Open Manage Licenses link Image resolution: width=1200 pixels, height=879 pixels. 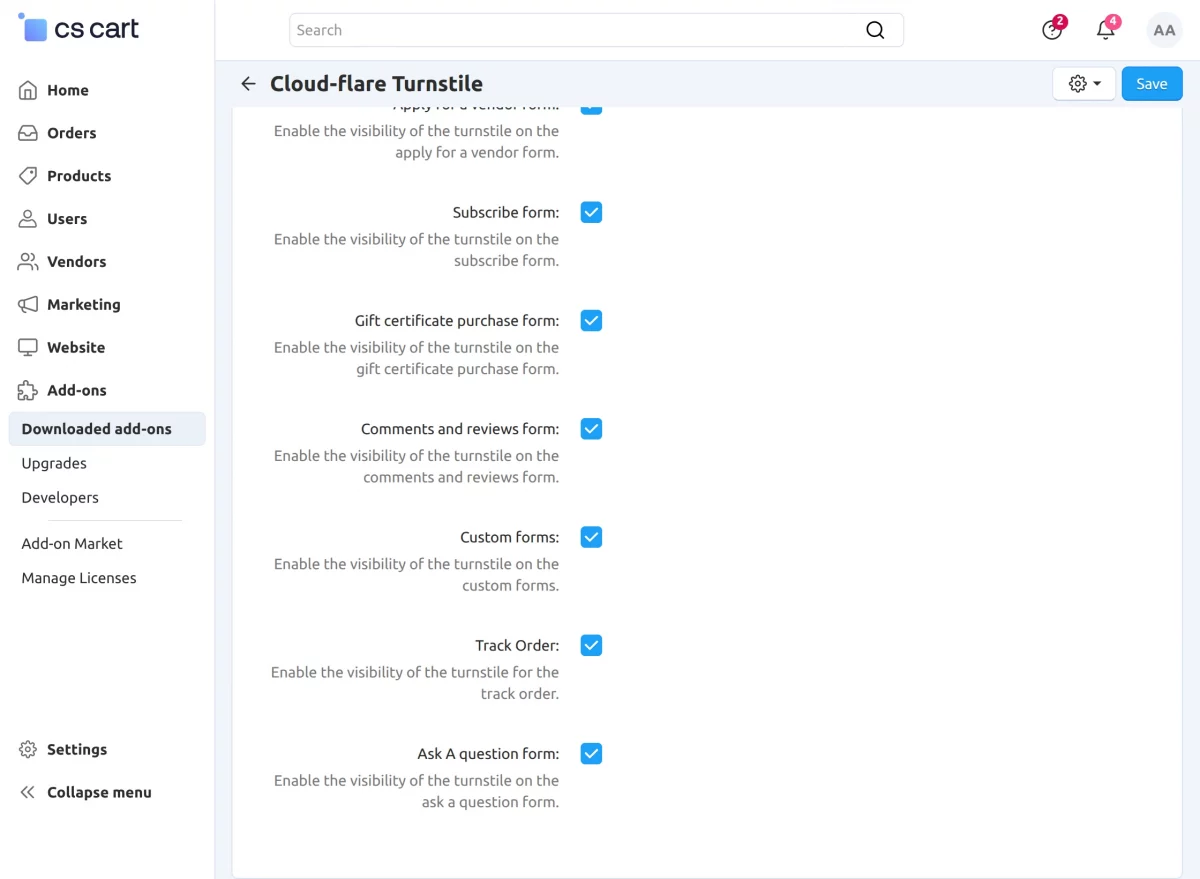(x=79, y=578)
